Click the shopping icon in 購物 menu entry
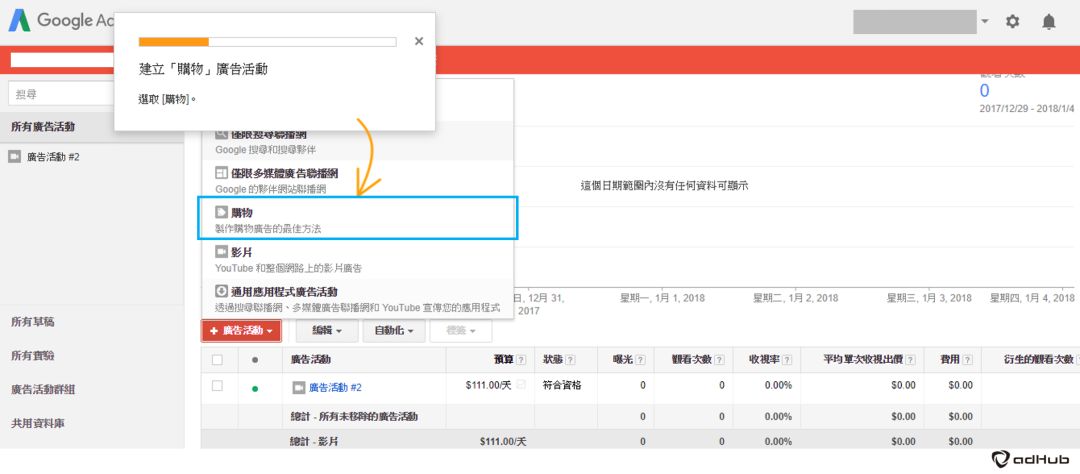Screen dimensions: 1080x474 (x=221, y=213)
